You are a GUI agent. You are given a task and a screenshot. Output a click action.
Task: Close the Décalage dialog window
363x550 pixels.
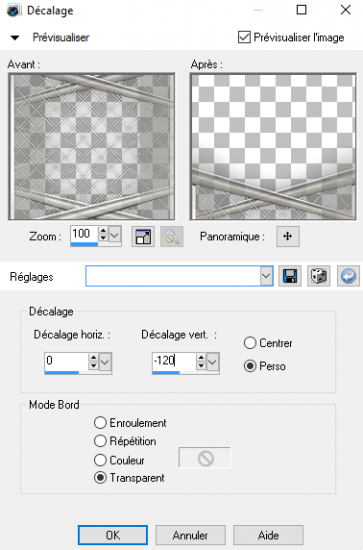345,10
